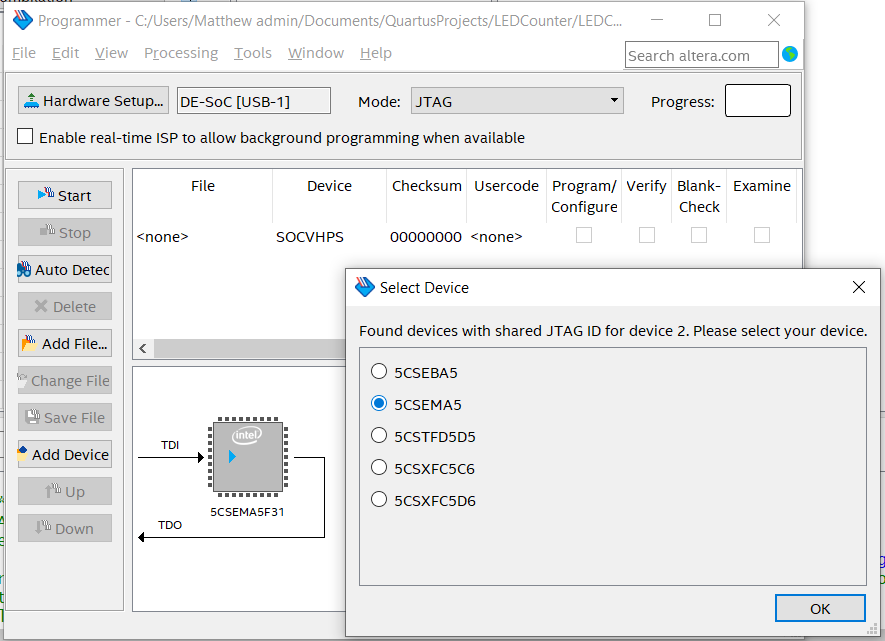Click the 00000000 checksum value
Viewport: 885px width, 641px height.
pos(426,237)
